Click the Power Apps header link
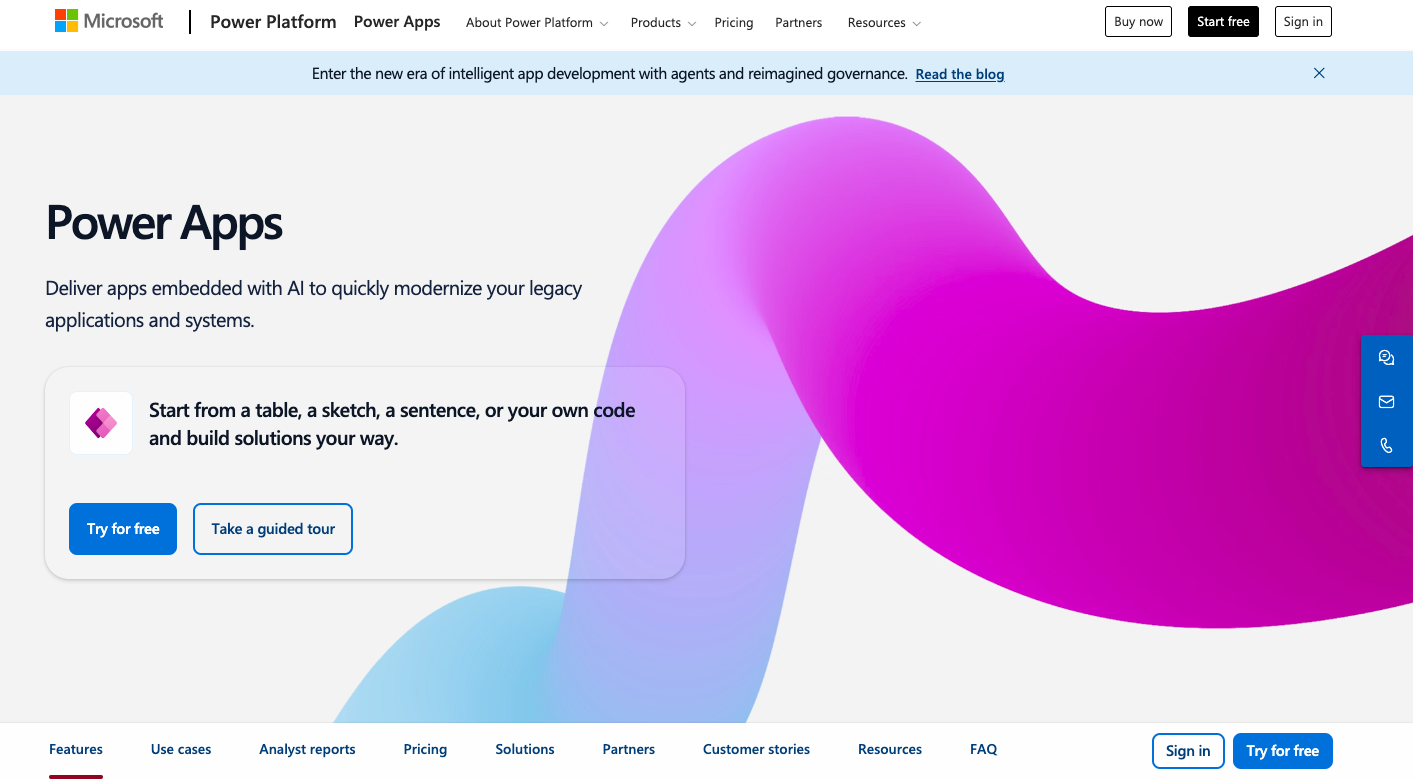The width and height of the screenshot is (1413, 779). tap(397, 22)
